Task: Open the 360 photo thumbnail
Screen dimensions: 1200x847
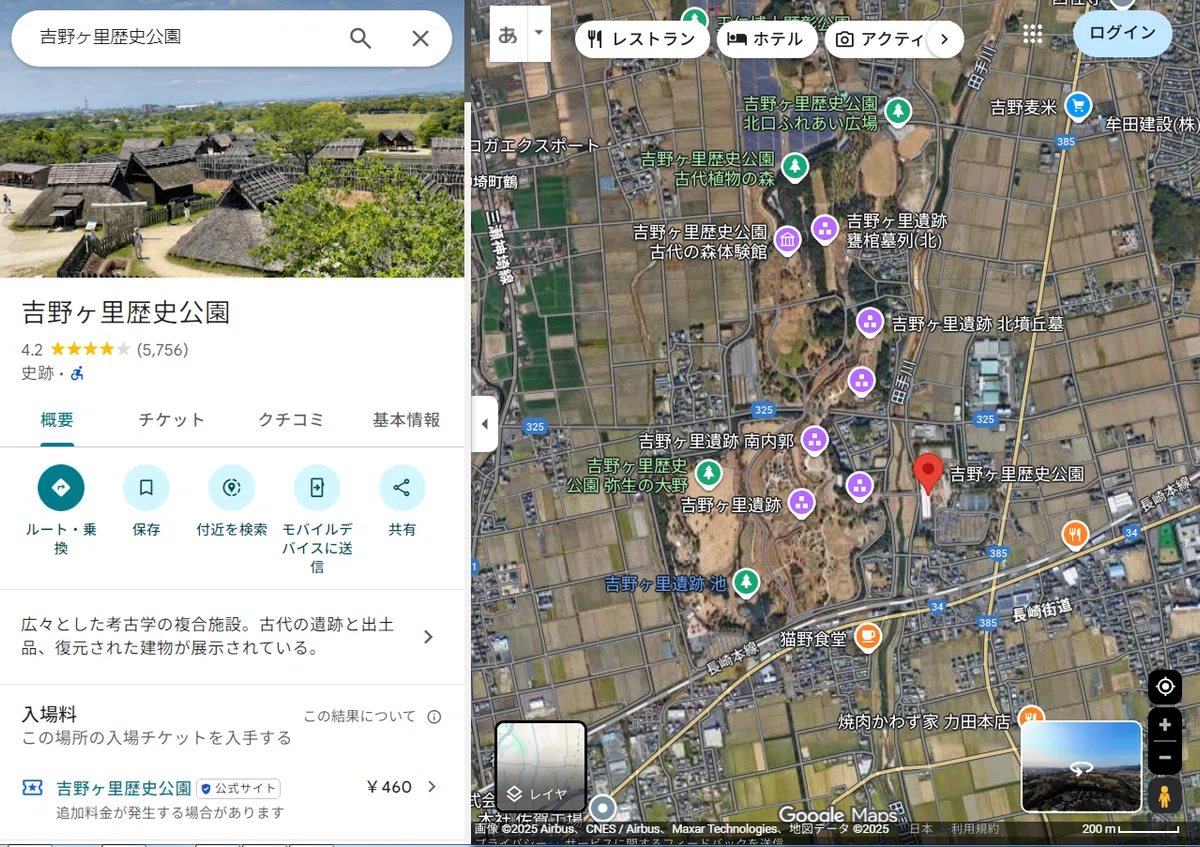Action: point(1081,766)
